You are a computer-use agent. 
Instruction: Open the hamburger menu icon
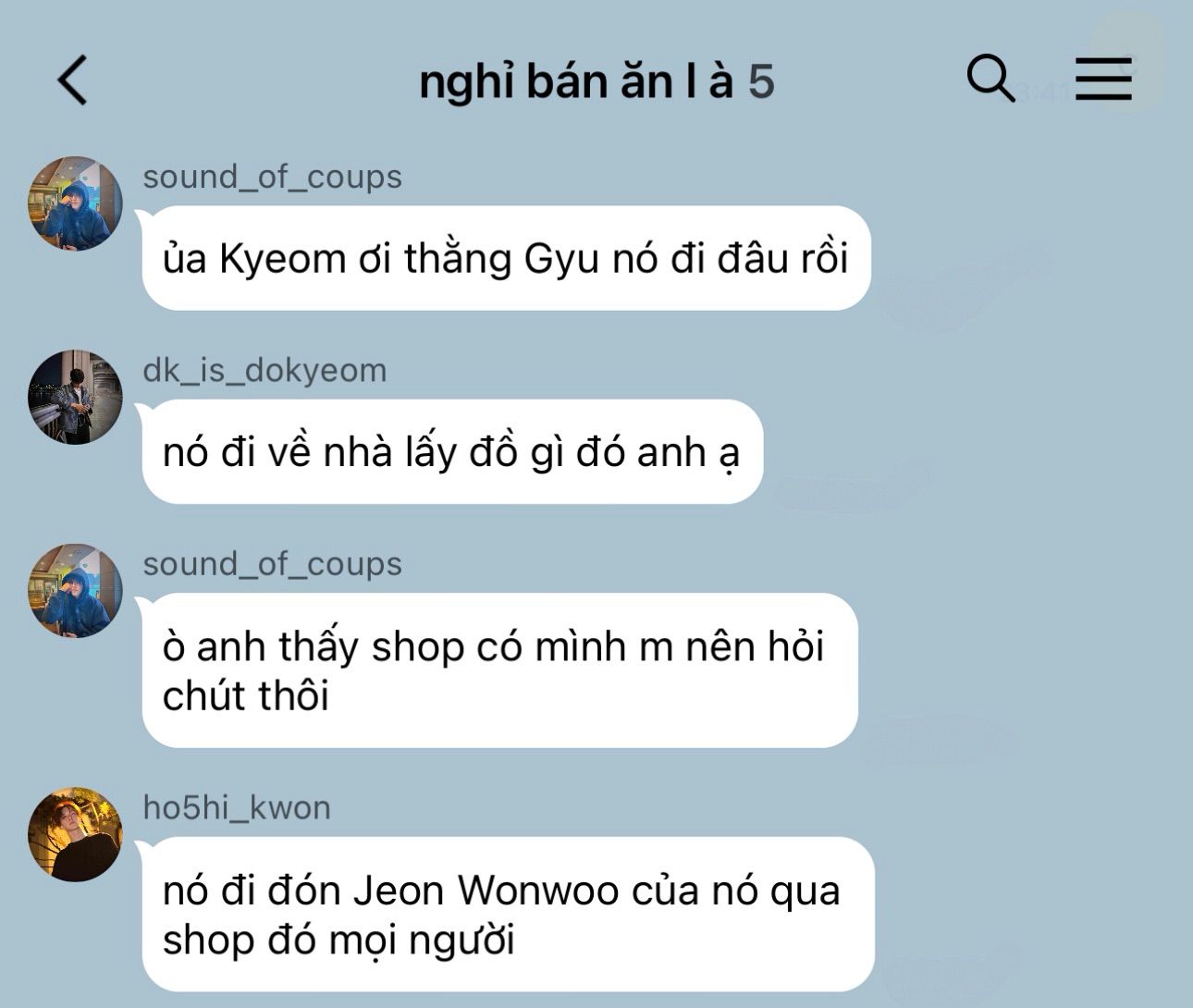tap(1103, 79)
